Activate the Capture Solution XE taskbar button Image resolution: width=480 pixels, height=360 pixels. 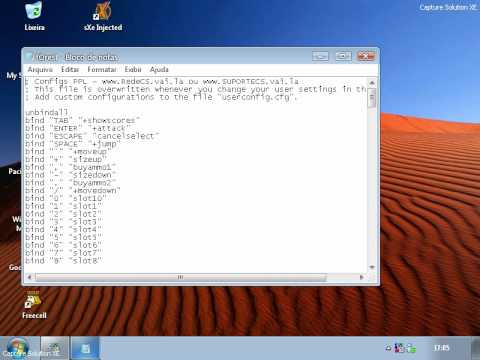click(54, 348)
